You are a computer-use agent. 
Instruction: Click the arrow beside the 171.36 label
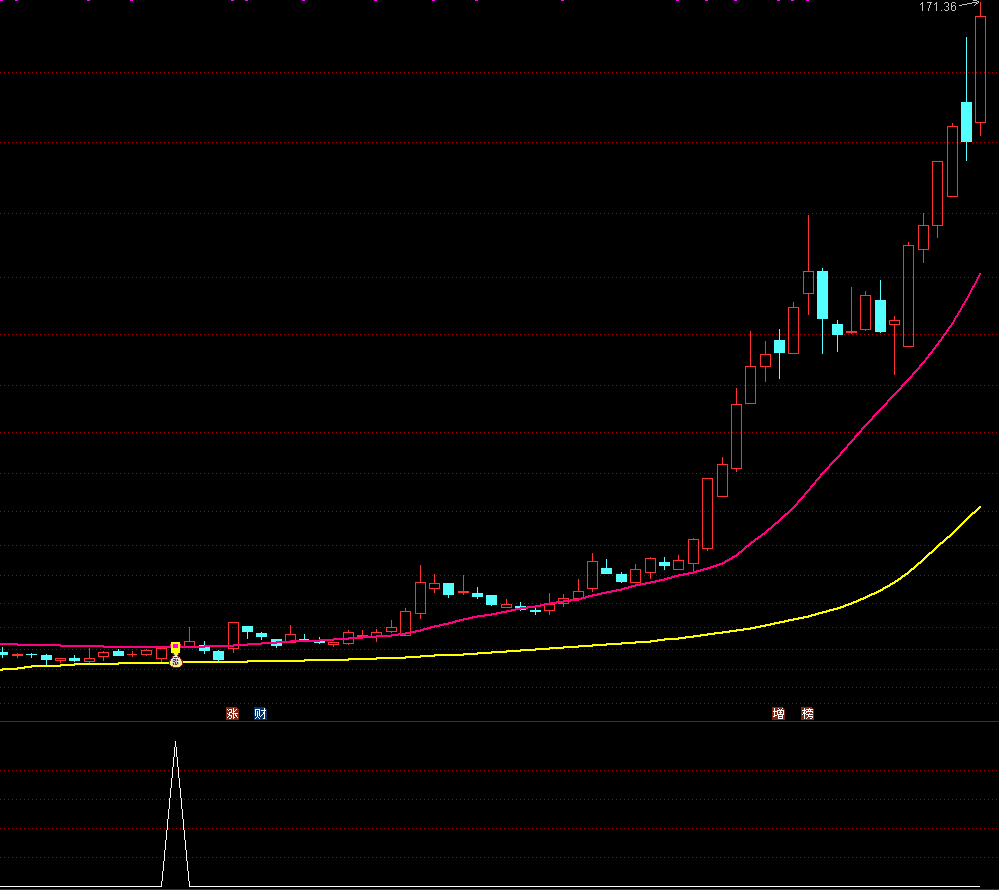(968, 5)
